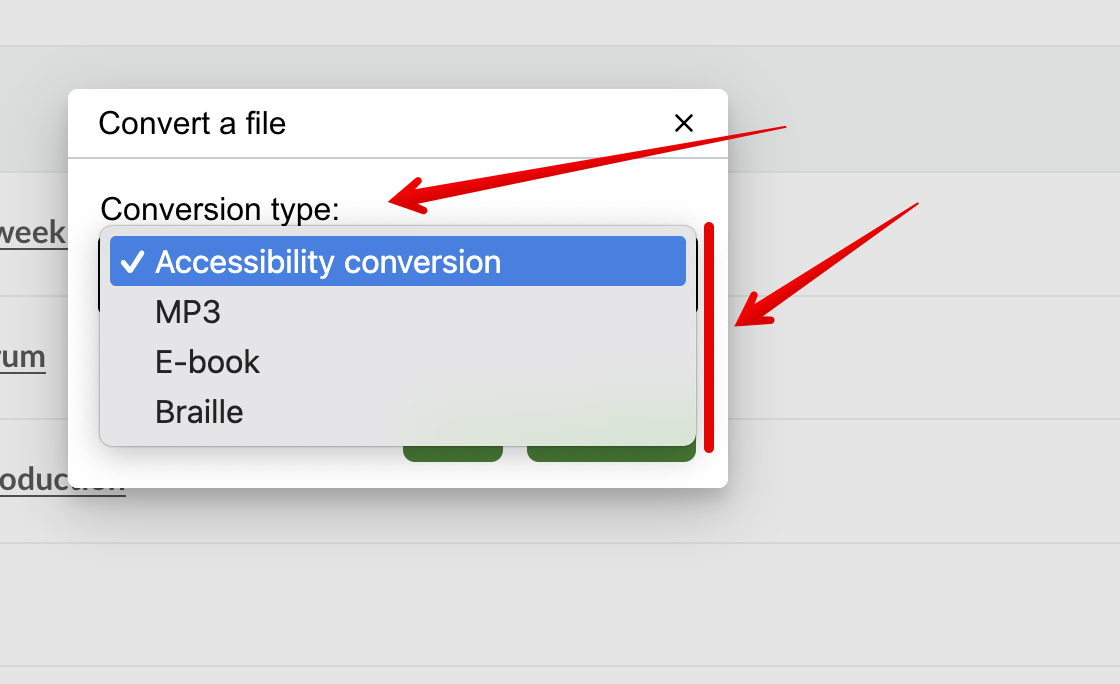Select the Accessibility conversion option
1120x684 pixels.
pos(328,262)
